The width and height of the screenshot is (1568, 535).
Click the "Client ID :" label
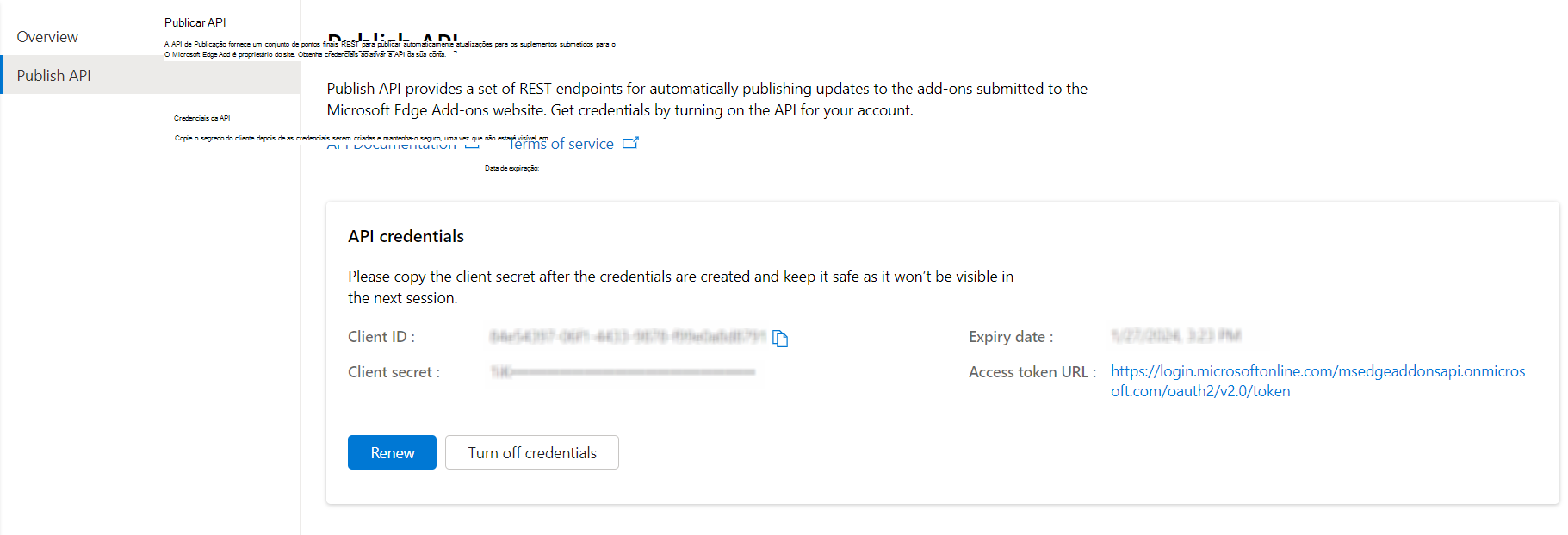click(x=381, y=337)
